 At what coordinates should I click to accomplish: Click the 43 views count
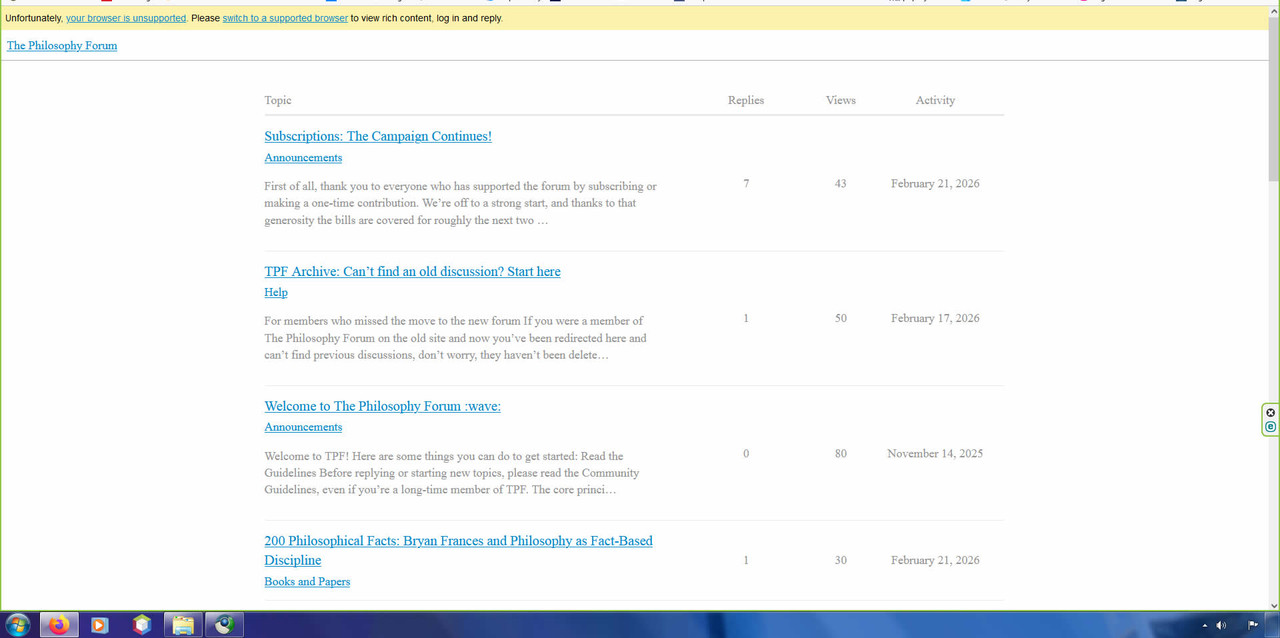pos(840,183)
